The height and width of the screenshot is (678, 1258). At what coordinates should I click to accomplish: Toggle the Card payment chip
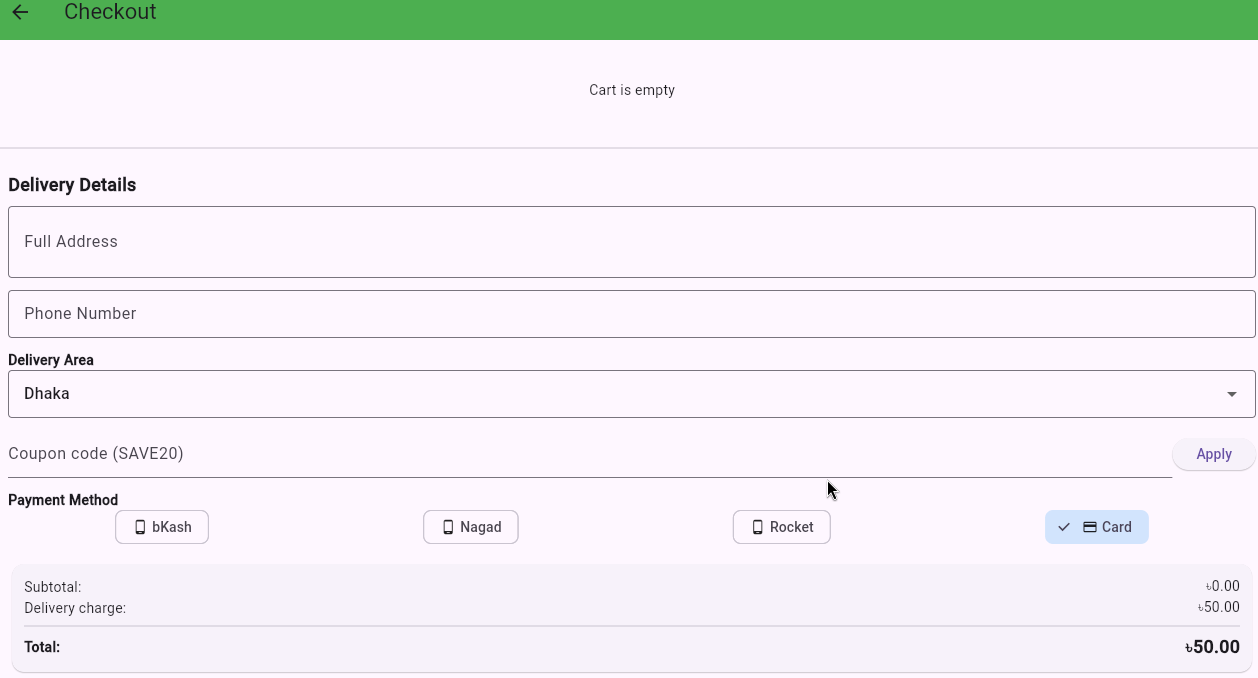(1097, 527)
